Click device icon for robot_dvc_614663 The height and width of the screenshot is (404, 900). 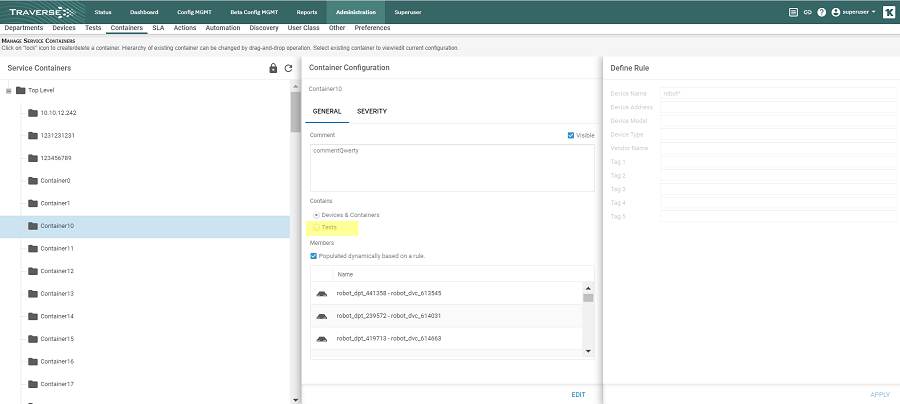321,339
